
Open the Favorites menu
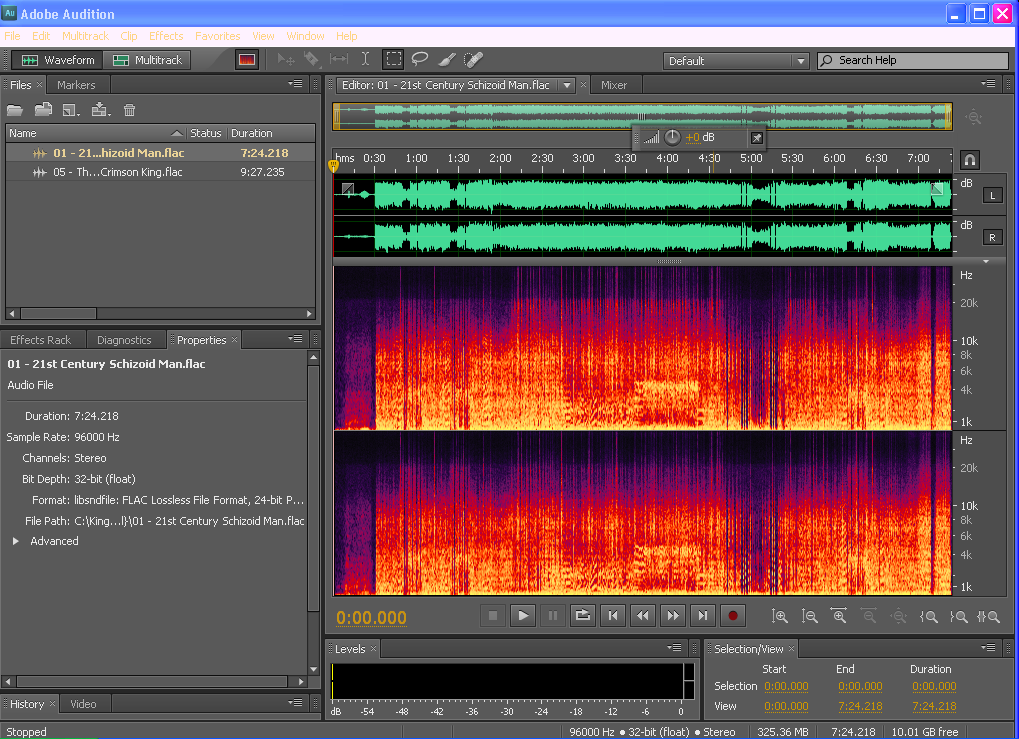(217, 36)
